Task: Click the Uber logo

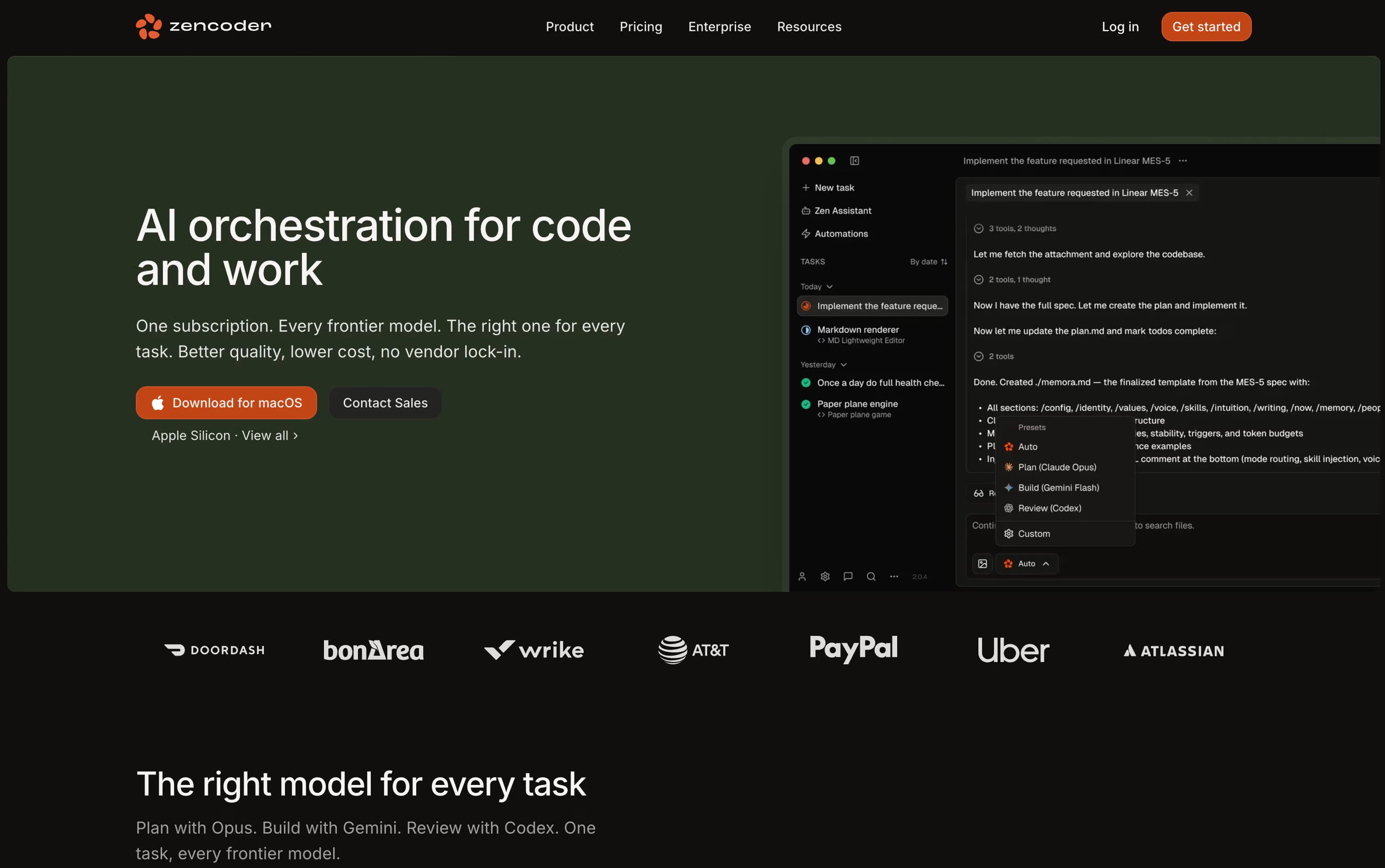Action: point(1013,650)
